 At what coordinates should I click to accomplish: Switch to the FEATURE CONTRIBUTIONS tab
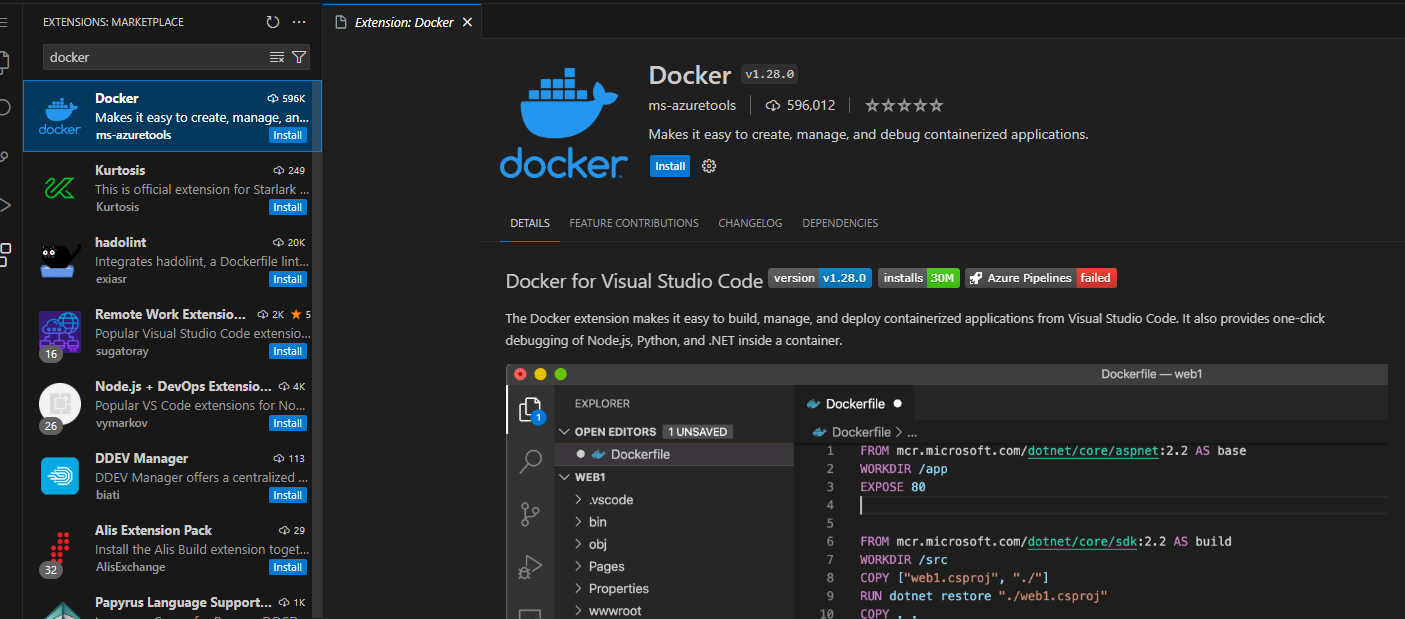click(x=634, y=223)
